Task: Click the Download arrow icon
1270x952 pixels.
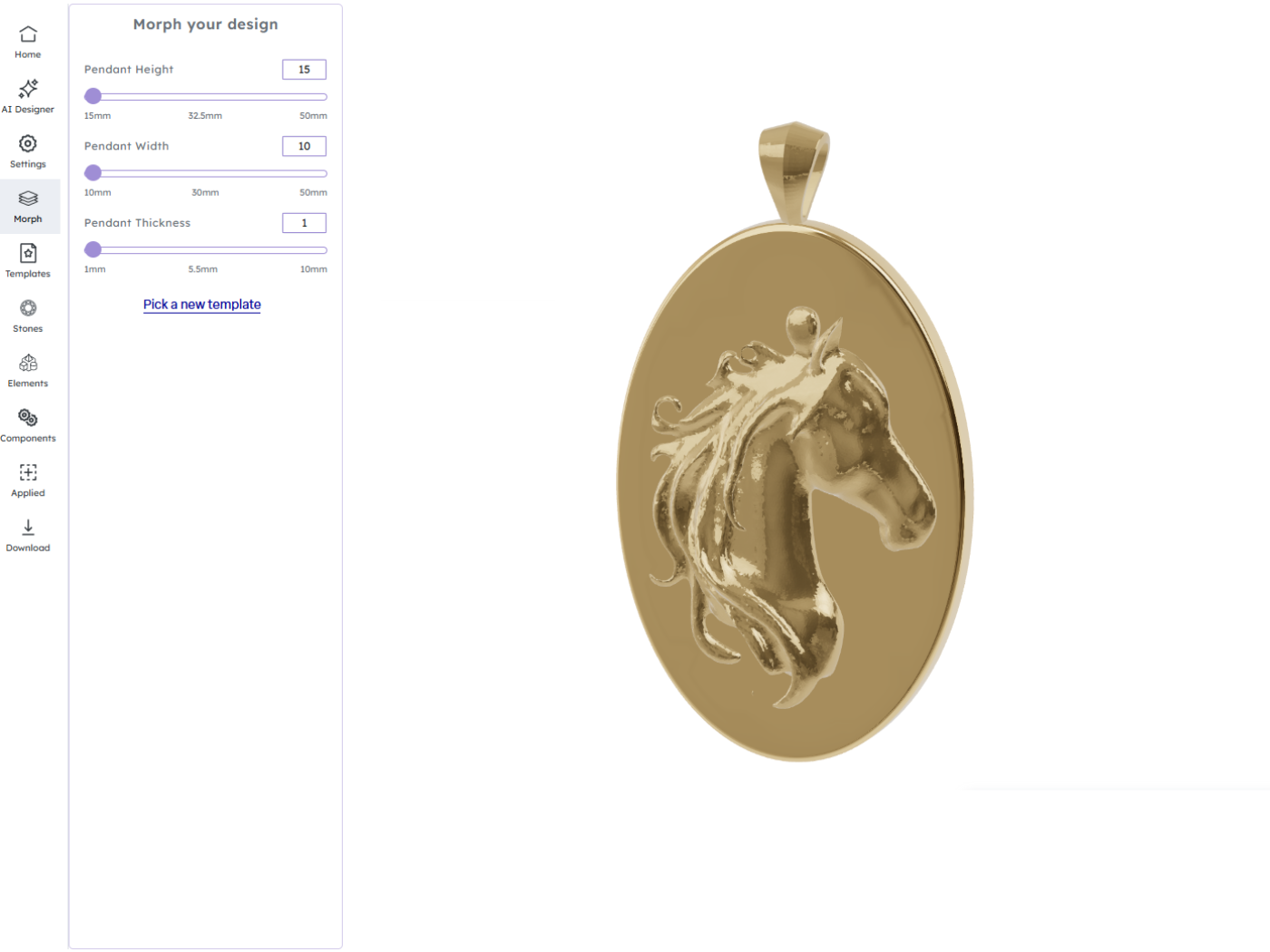Action: tap(28, 527)
